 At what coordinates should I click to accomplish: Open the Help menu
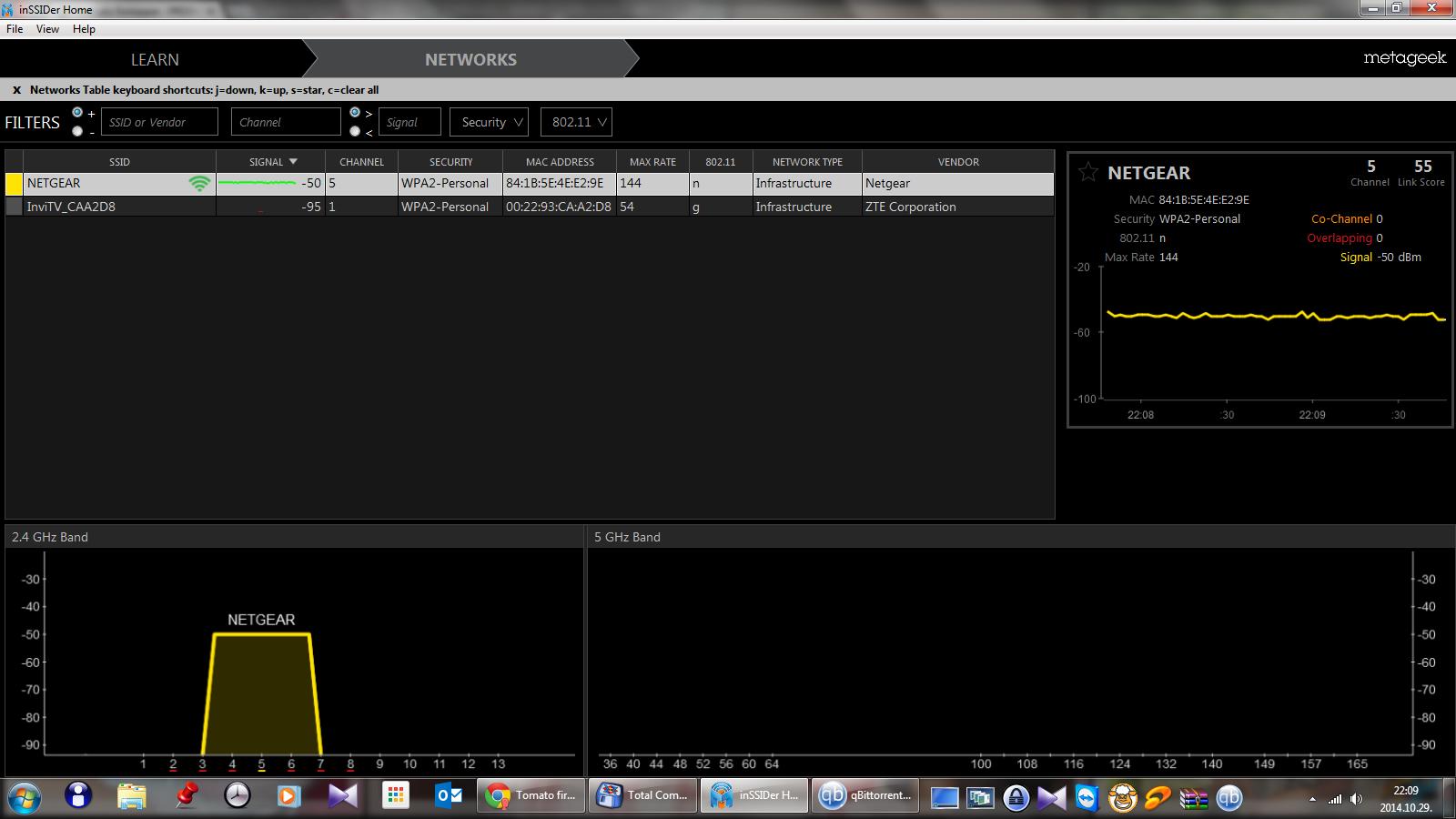(84, 29)
